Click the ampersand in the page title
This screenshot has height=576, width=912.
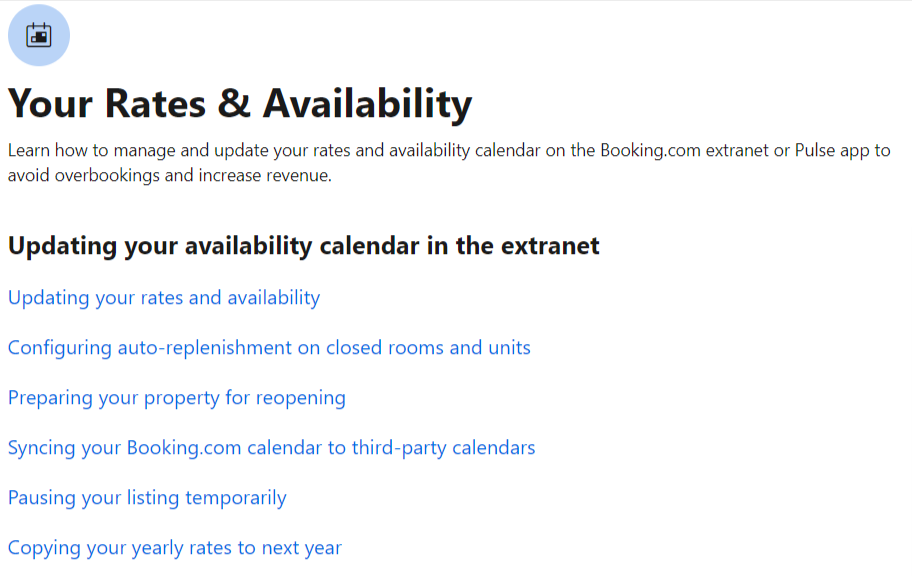pyautogui.click(x=236, y=104)
